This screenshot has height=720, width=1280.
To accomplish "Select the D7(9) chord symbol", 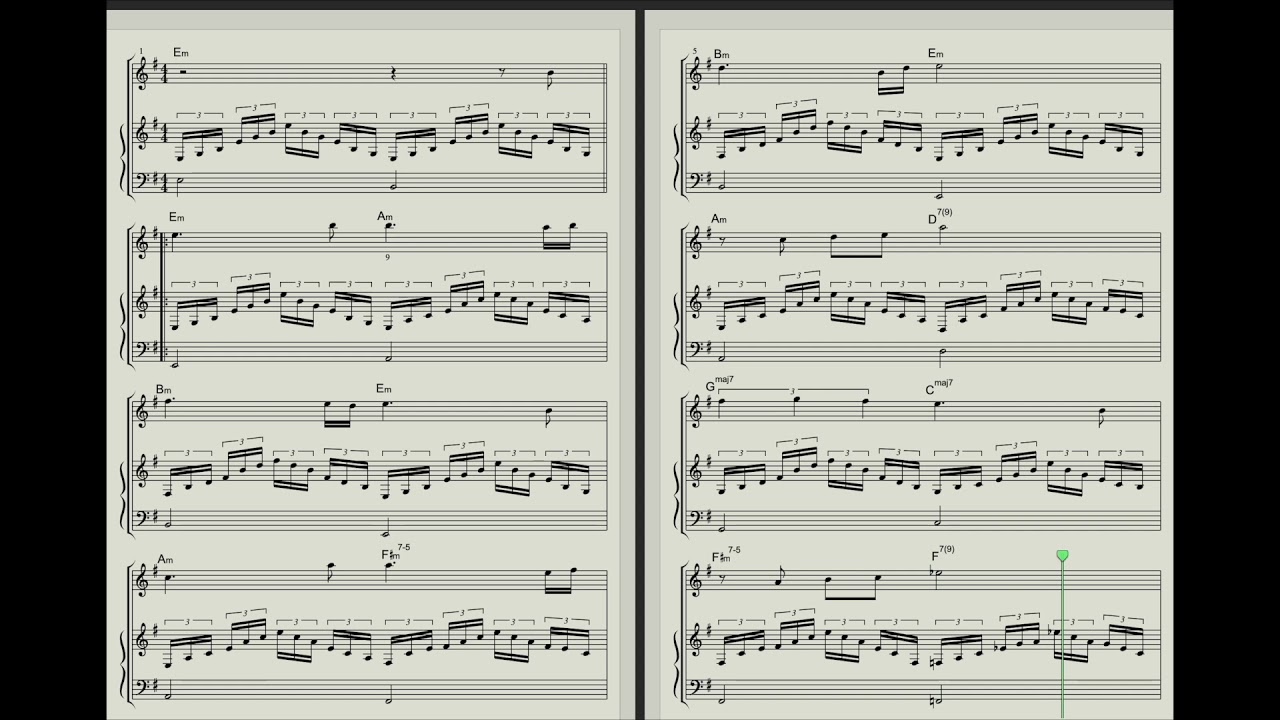I will pos(939,217).
